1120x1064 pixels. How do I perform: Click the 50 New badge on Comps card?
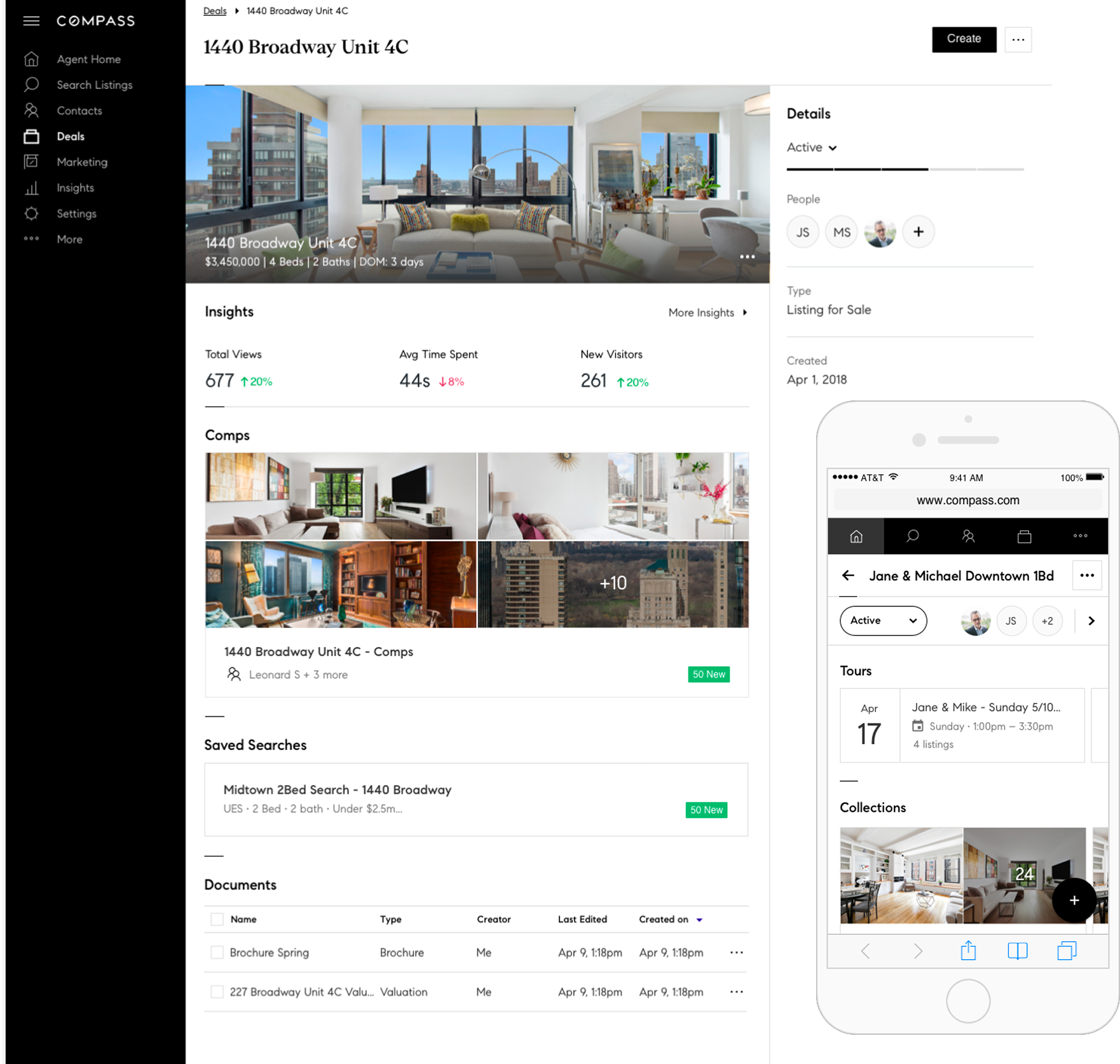pos(709,674)
